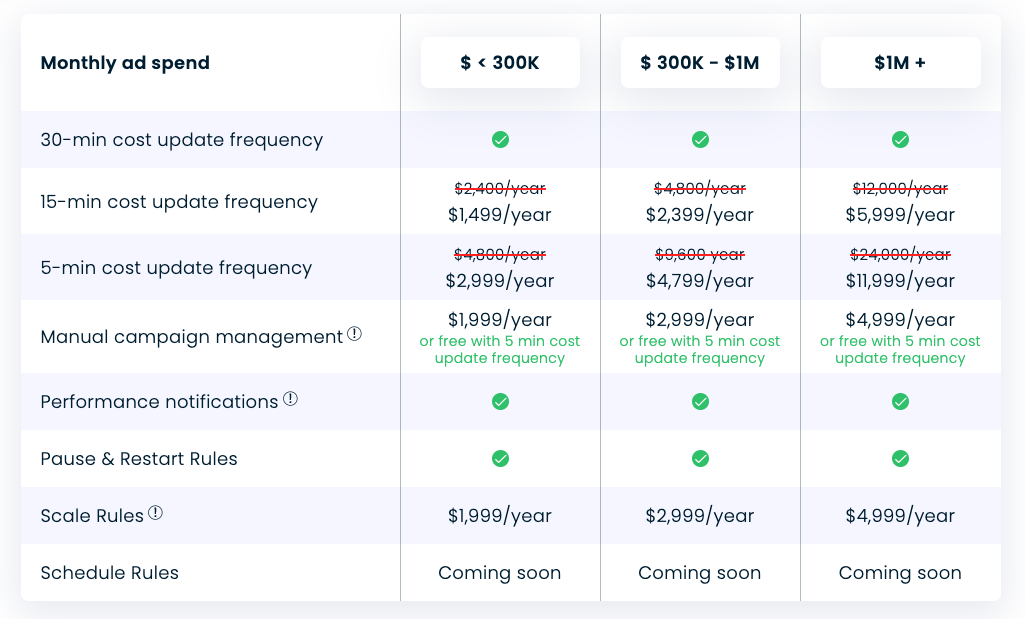The width and height of the screenshot is (1025, 619).
Task: Click the green free with 5 min frequency offer link
Action: tap(500, 350)
